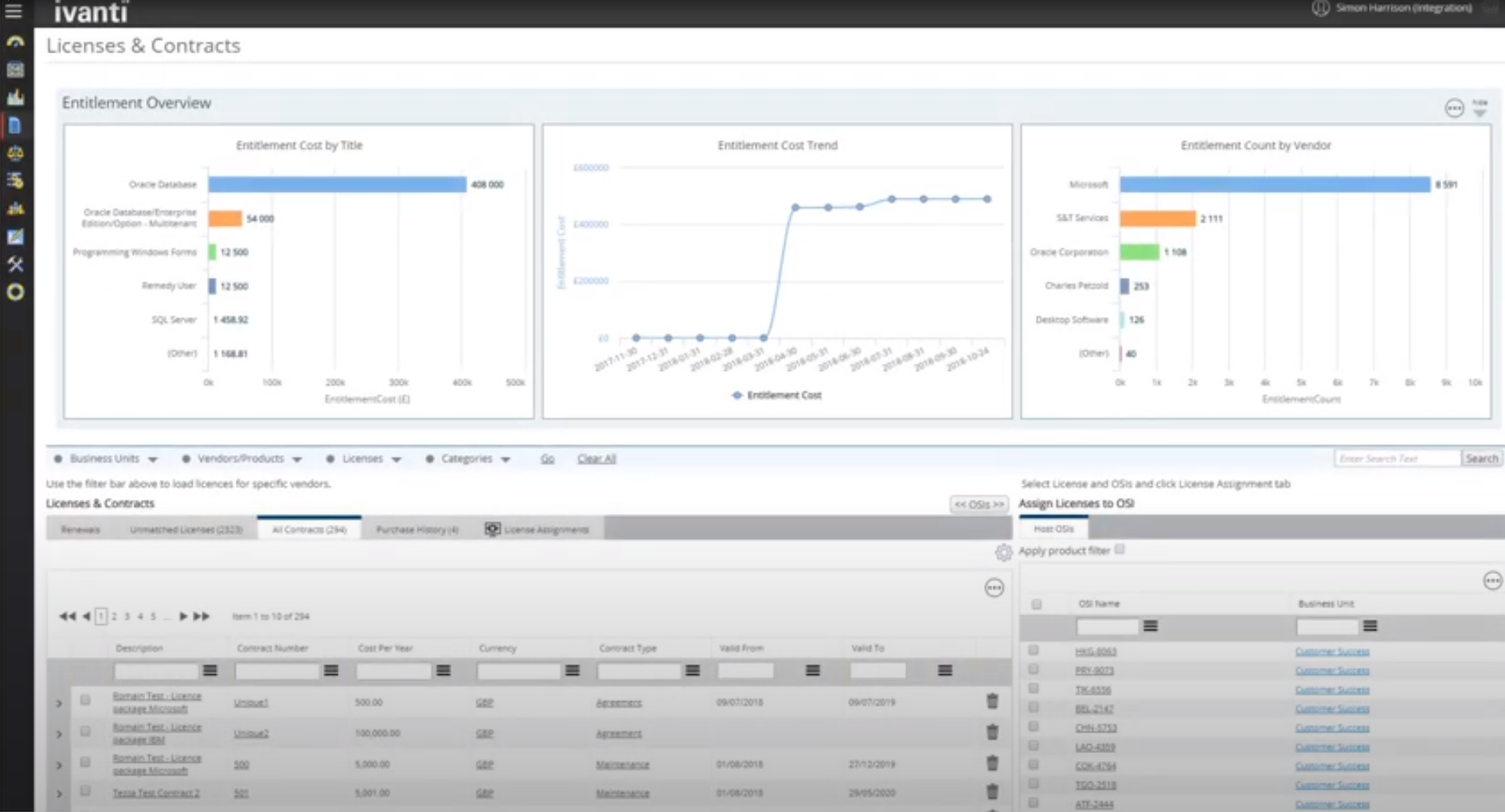Tick checkbox for OSI BEL-2147
The width and height of the screenshot is (1505, 812).
[x=1034, y=707]
